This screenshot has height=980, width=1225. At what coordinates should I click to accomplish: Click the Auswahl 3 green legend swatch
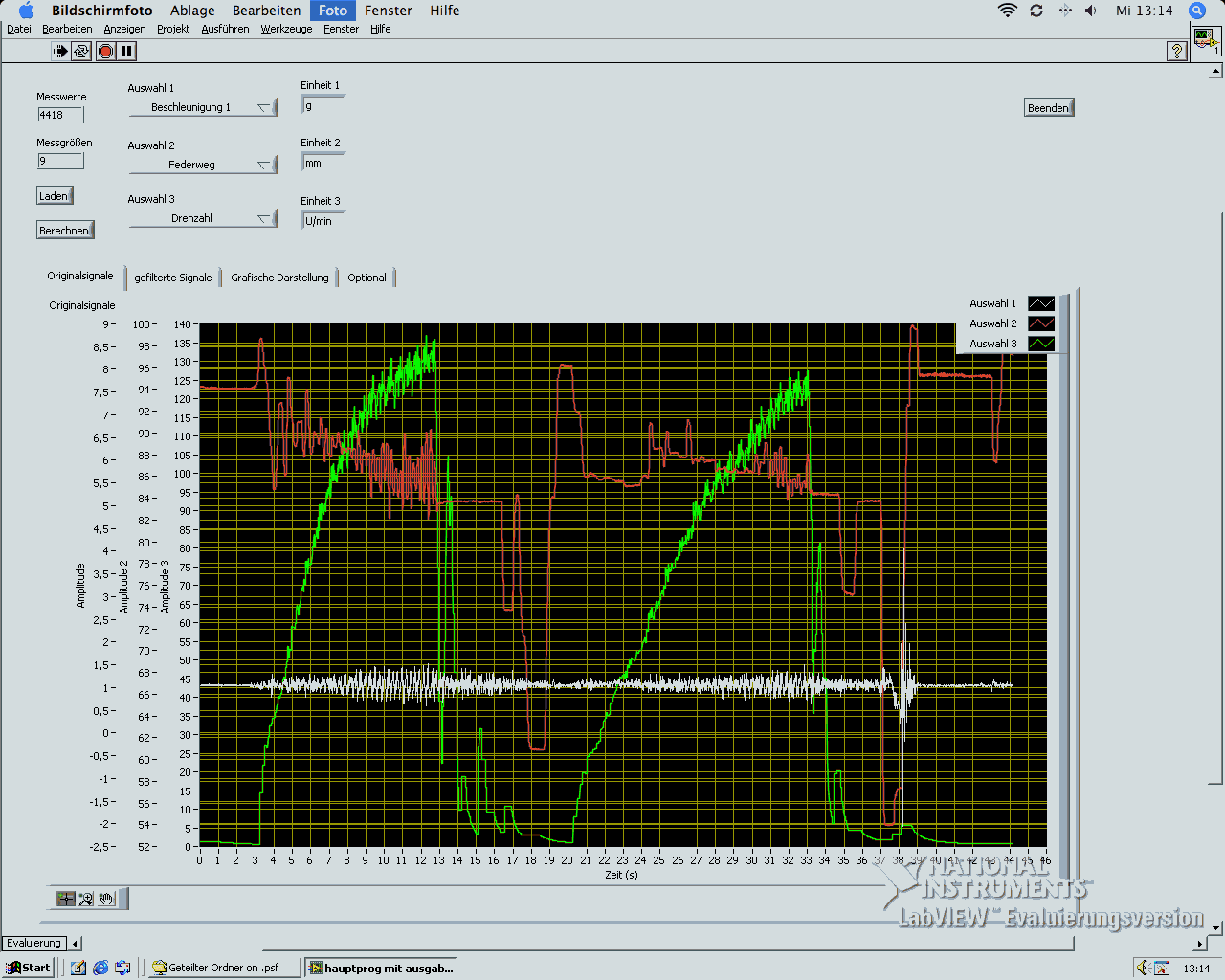1041,344
